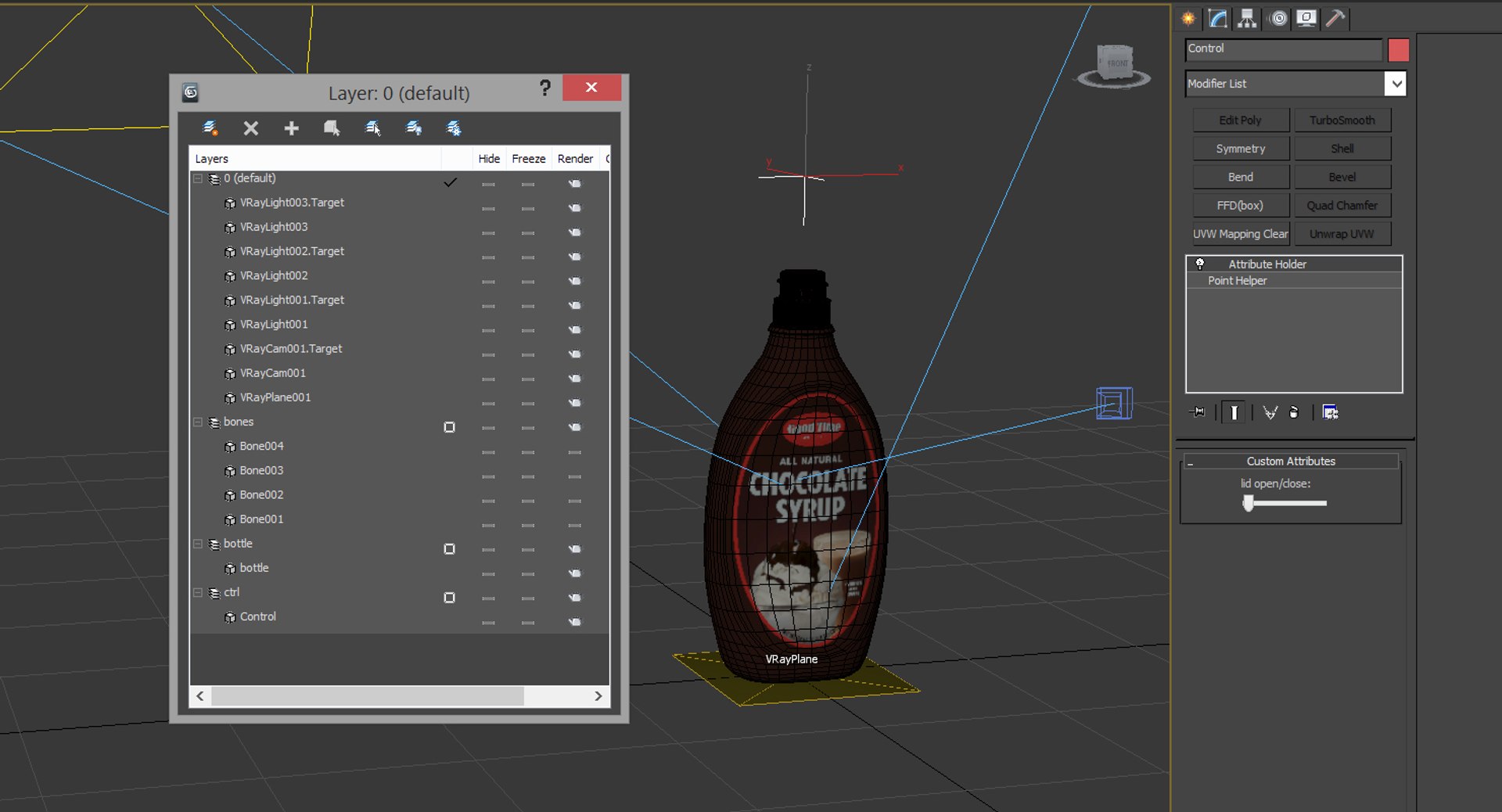Click the scroll right arrow in Layer dialog

(598, 696)
